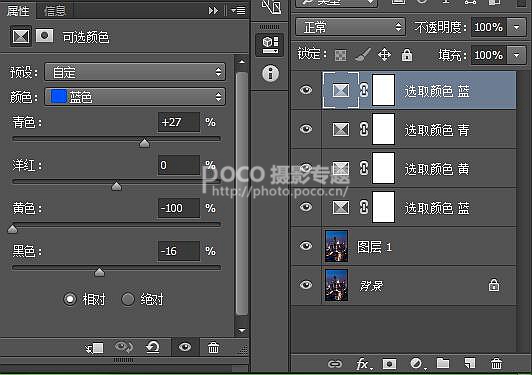Screen dimensions: 532x375
Task: Click the 青色 slider handle
Action: click(x=145, y=143)
